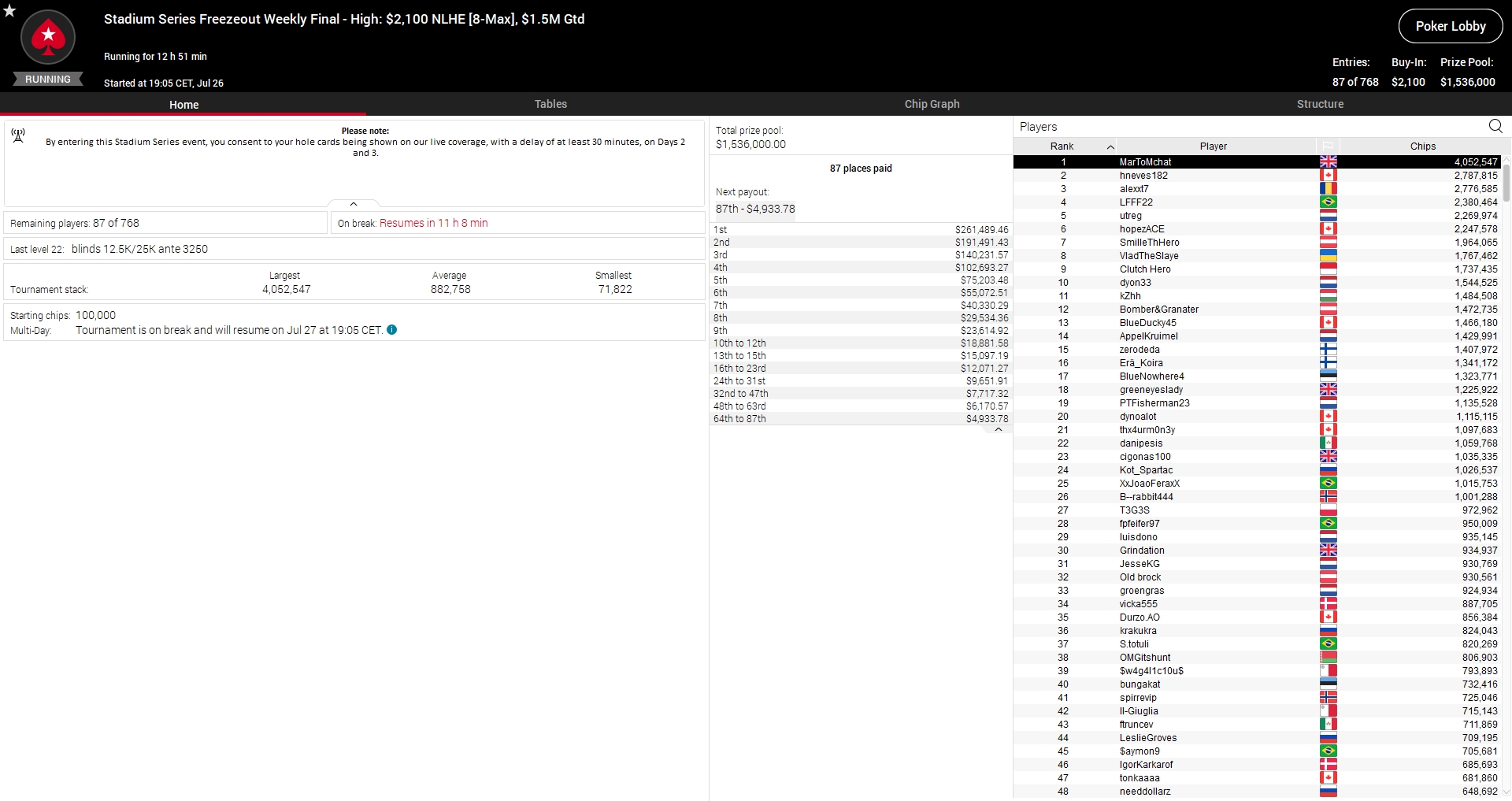The height and width of the screenshot is (801, 1512).
Task: Click LFFF22's Brazil flag
Action: pos(1329,202)
